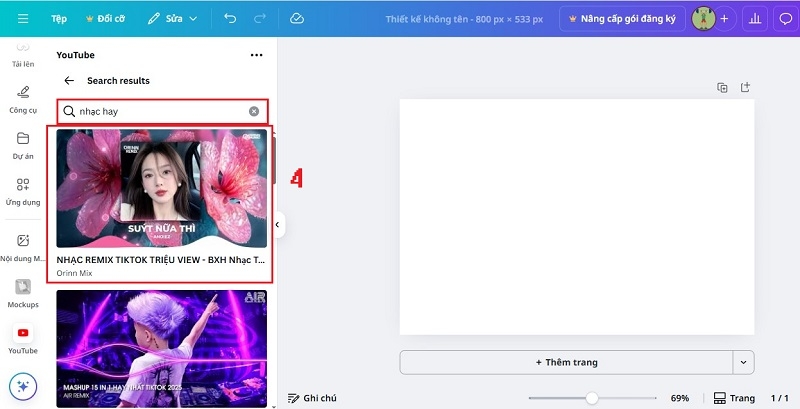The width and height of the screenshot is (800, 409).
Task: Open the Mockups app
Action: coord(23,294)
